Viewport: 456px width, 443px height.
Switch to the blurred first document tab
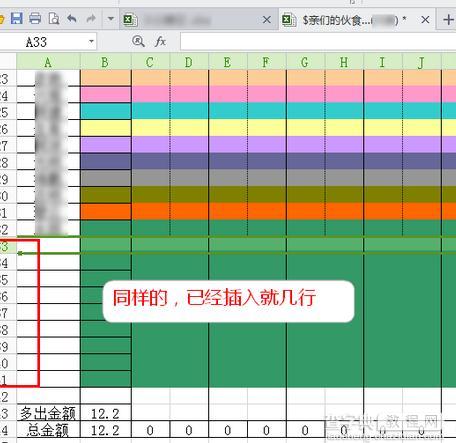[x=198, y=20]
